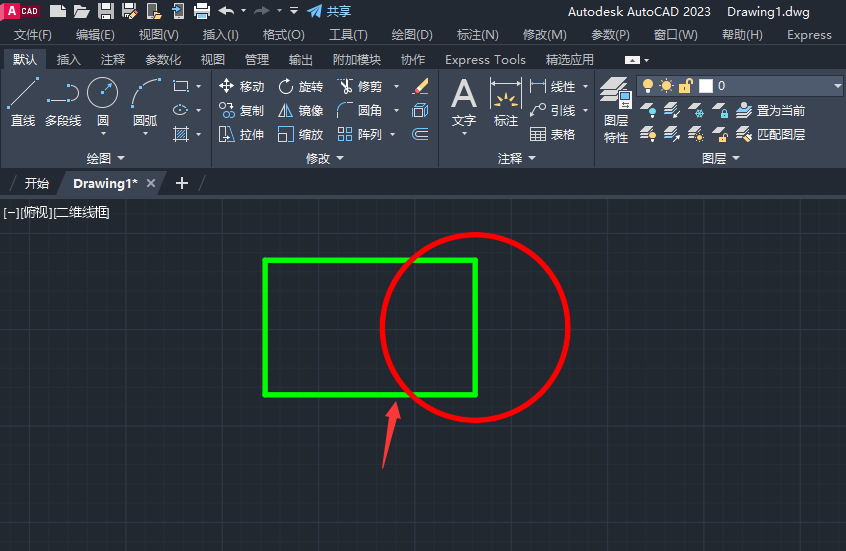The image size is (846, 551).
Task: Activate the Array (阵列) tool
Action: [360, 134]
